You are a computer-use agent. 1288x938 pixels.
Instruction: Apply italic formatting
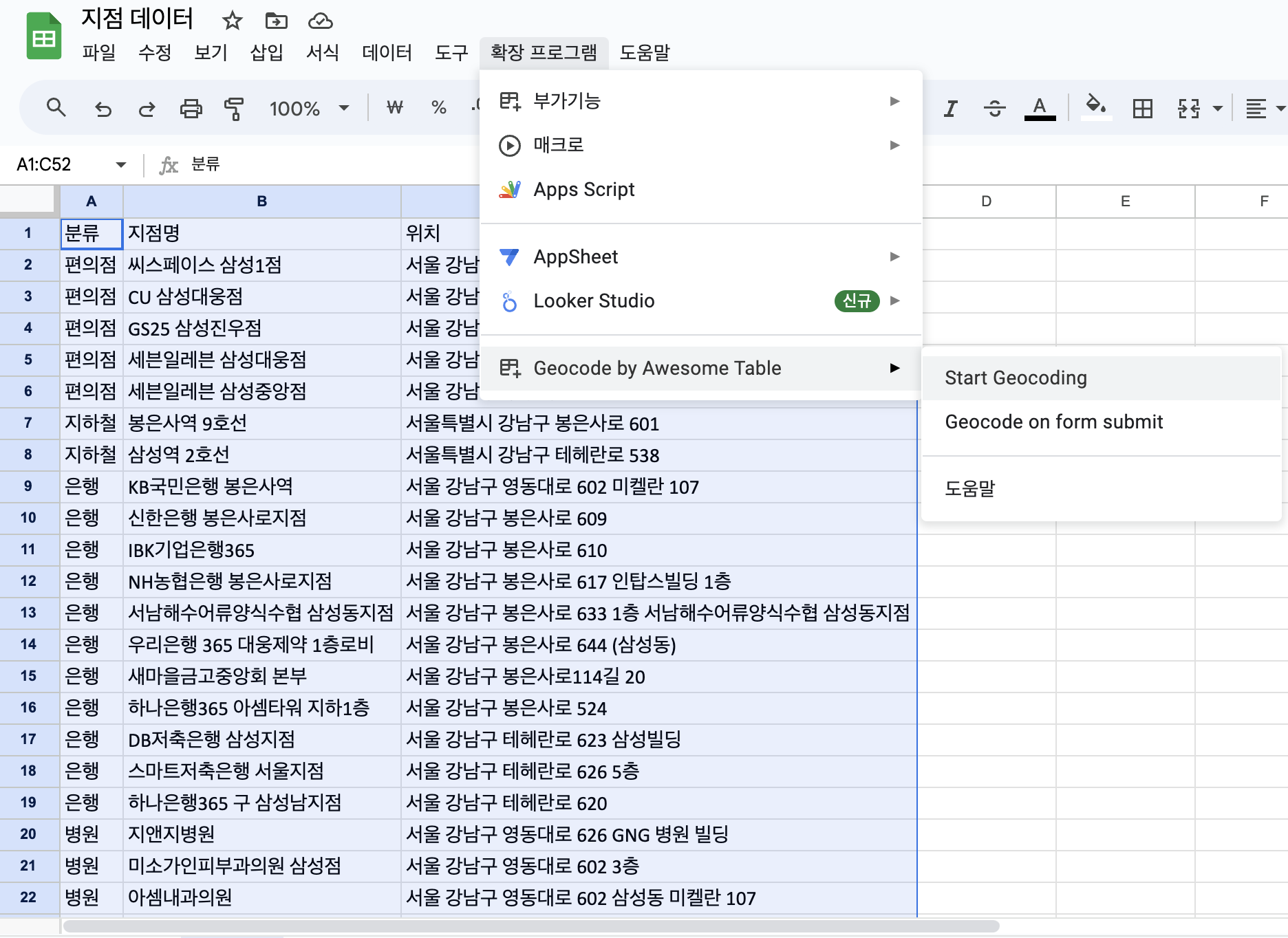[951, 108]
